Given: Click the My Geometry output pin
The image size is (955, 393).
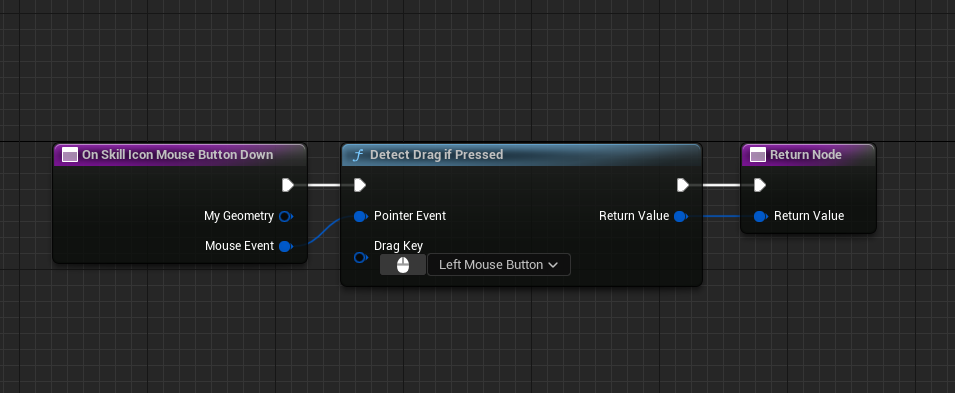Looking at the screenshot, I should pyautogui.click(x=285, y=216).
